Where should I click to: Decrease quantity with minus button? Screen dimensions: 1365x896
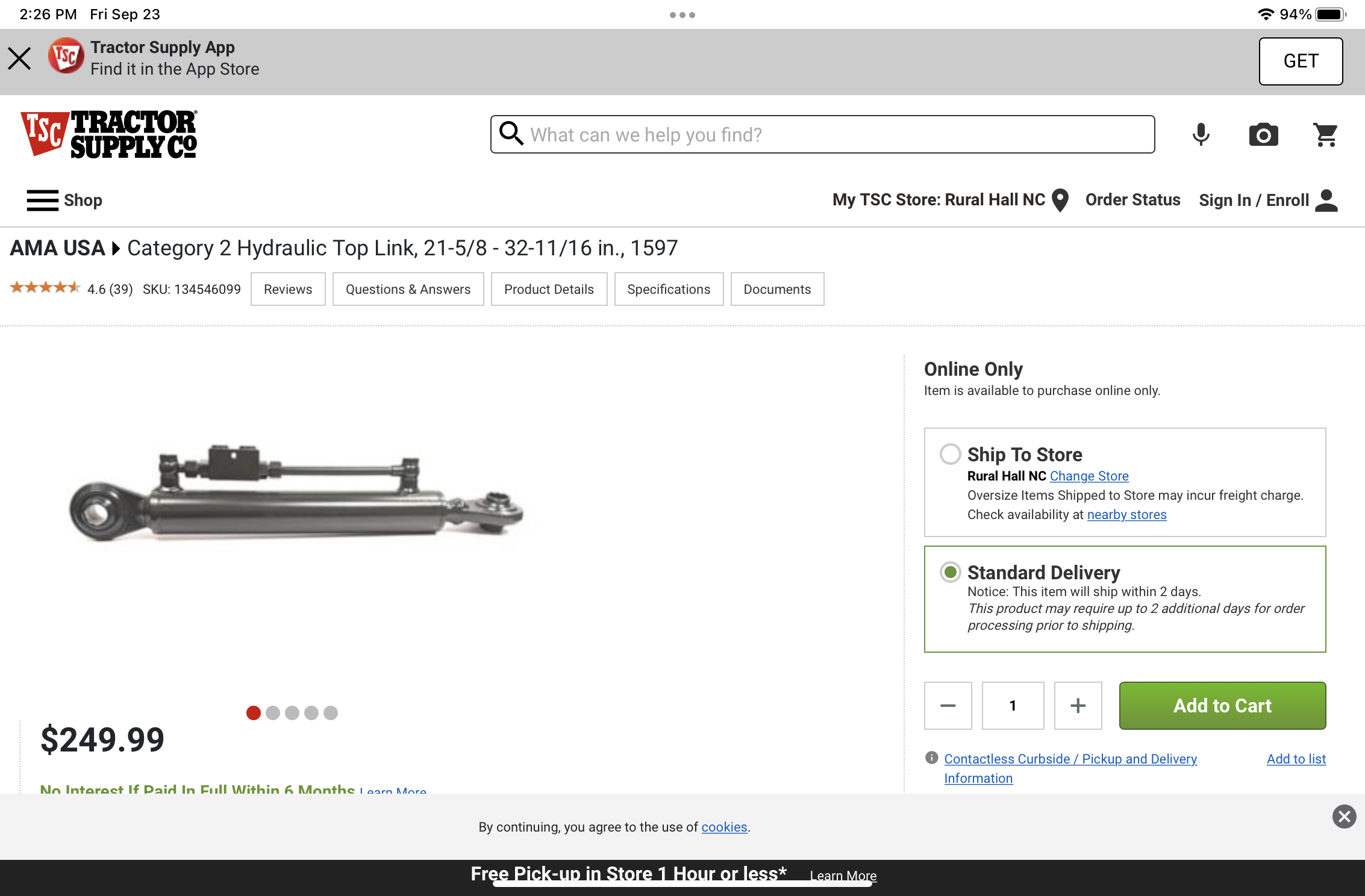[x=948, y=706]
